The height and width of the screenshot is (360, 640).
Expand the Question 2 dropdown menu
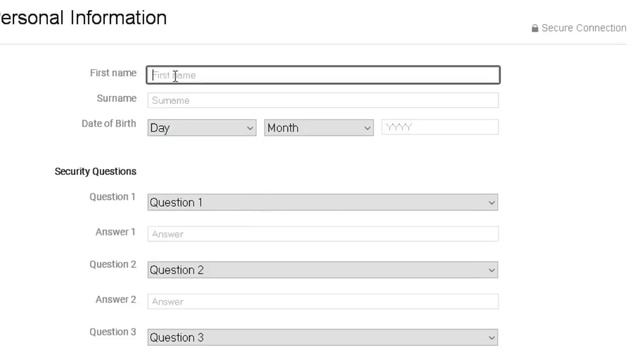(322, 270)
